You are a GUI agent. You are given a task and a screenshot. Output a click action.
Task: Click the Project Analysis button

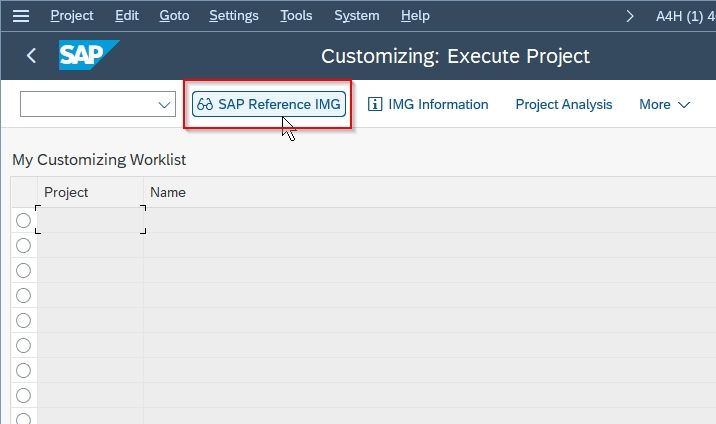click(x=563, y=105)
